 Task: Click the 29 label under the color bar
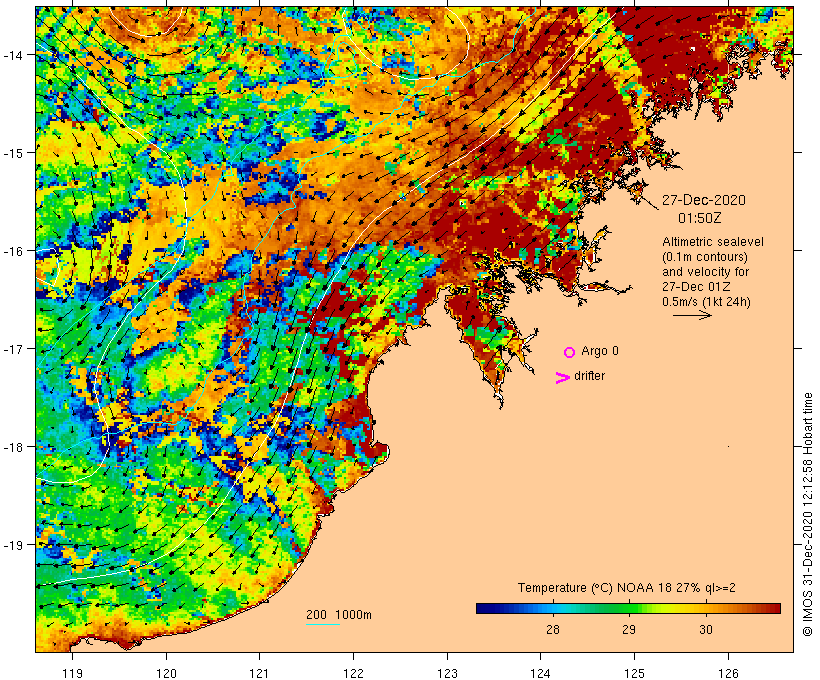pos(629,629)
